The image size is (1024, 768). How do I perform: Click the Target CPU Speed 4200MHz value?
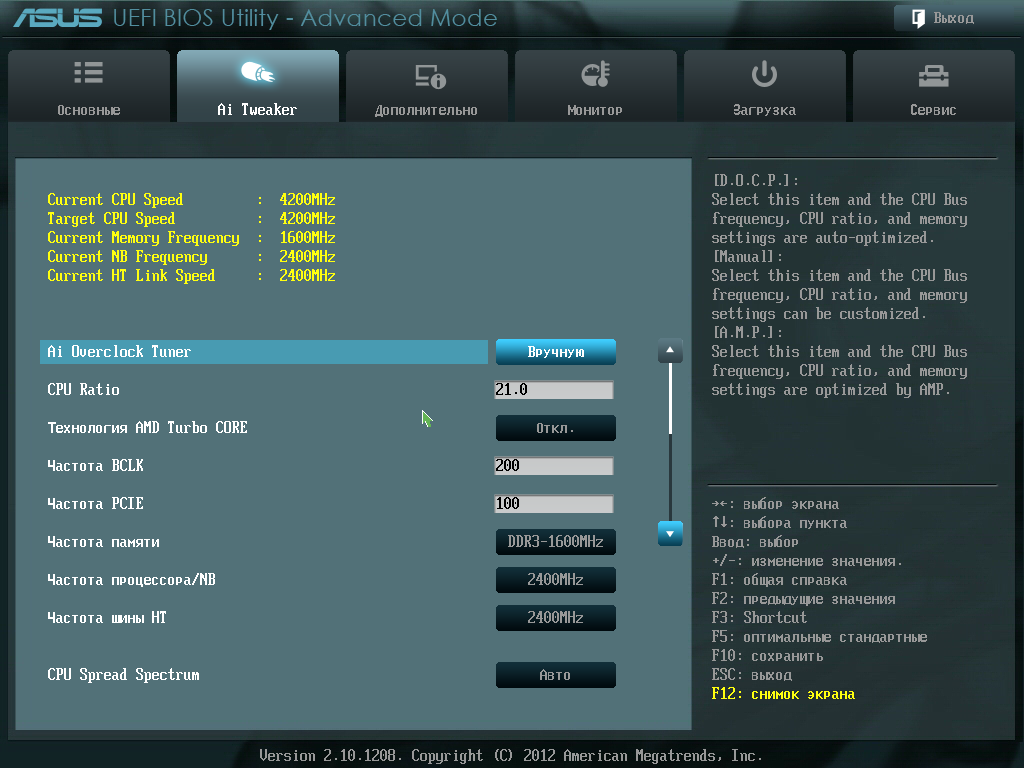coord(308,218)
